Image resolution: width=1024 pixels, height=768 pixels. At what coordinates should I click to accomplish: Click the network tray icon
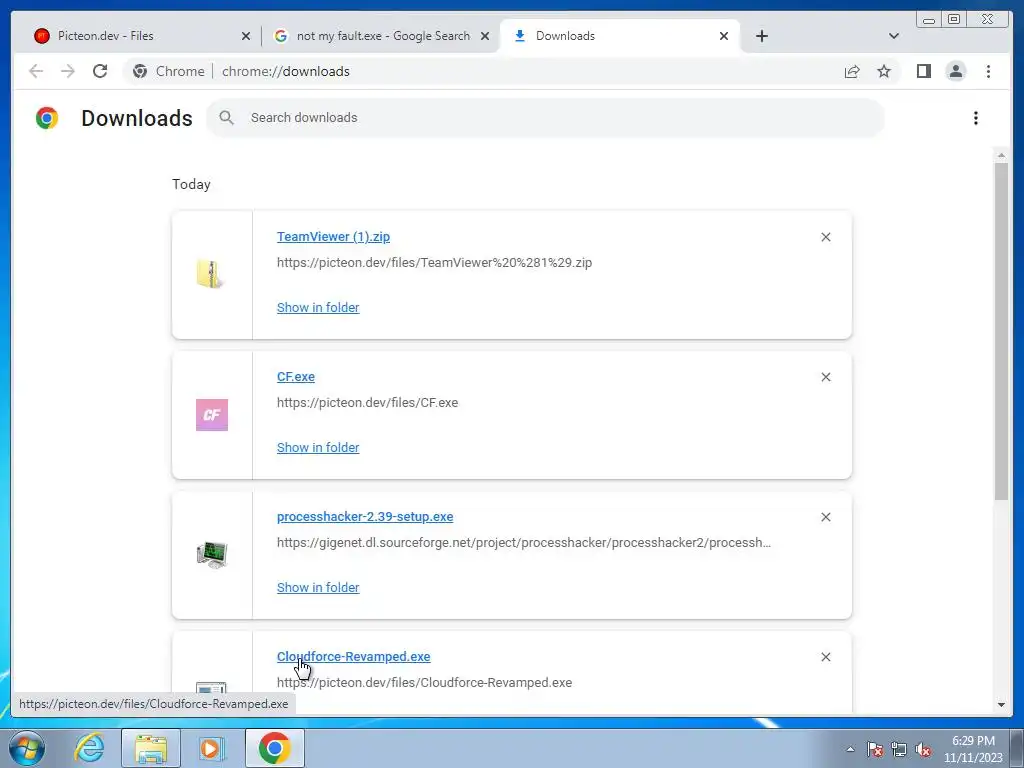(x=899, y=749)
